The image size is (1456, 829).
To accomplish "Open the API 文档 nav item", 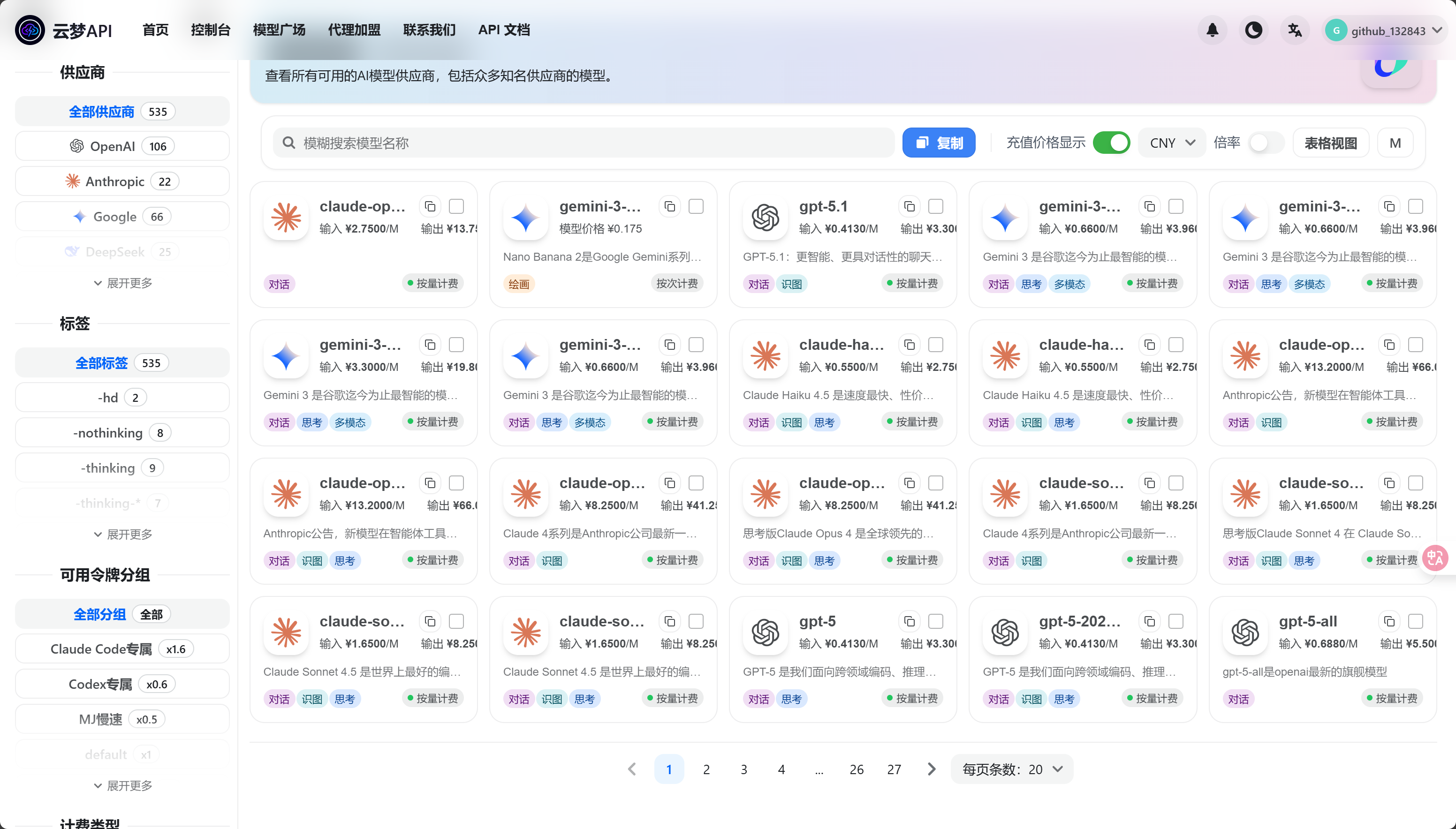I will [x=503, y=30].
